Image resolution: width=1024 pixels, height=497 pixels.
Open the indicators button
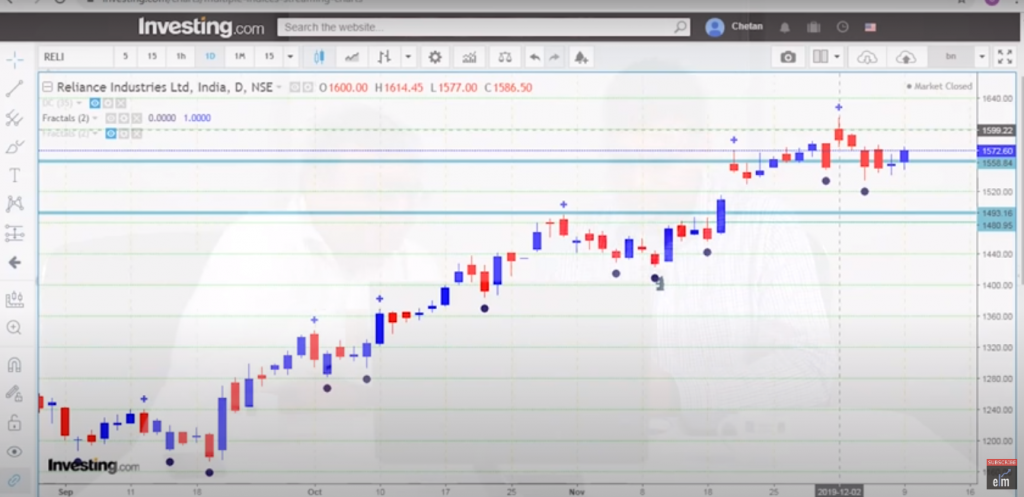pyautogui.click(x=470, y=57)
